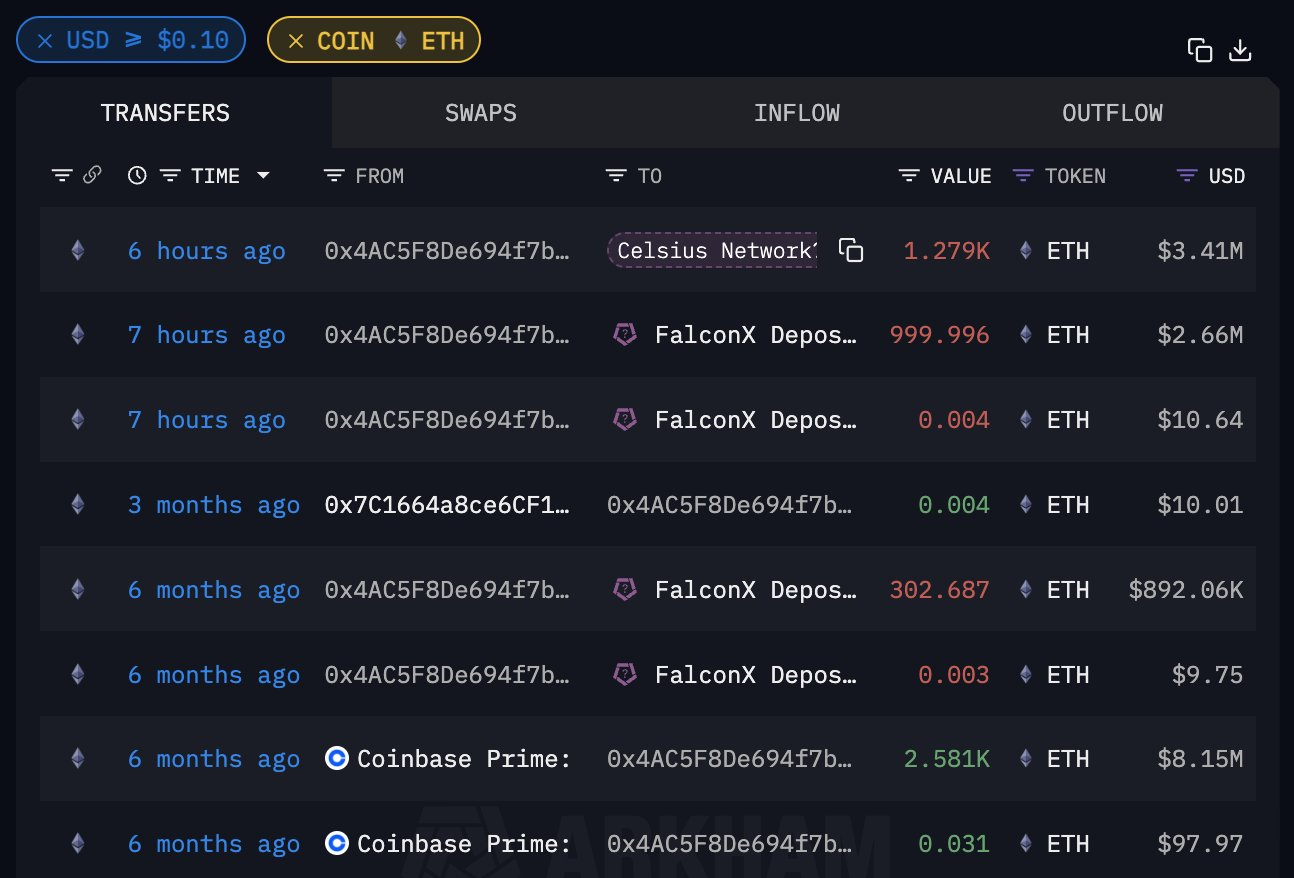Click the 302.687 value cell
This screenshot has width=1294, height=878.
pos(940,589)
